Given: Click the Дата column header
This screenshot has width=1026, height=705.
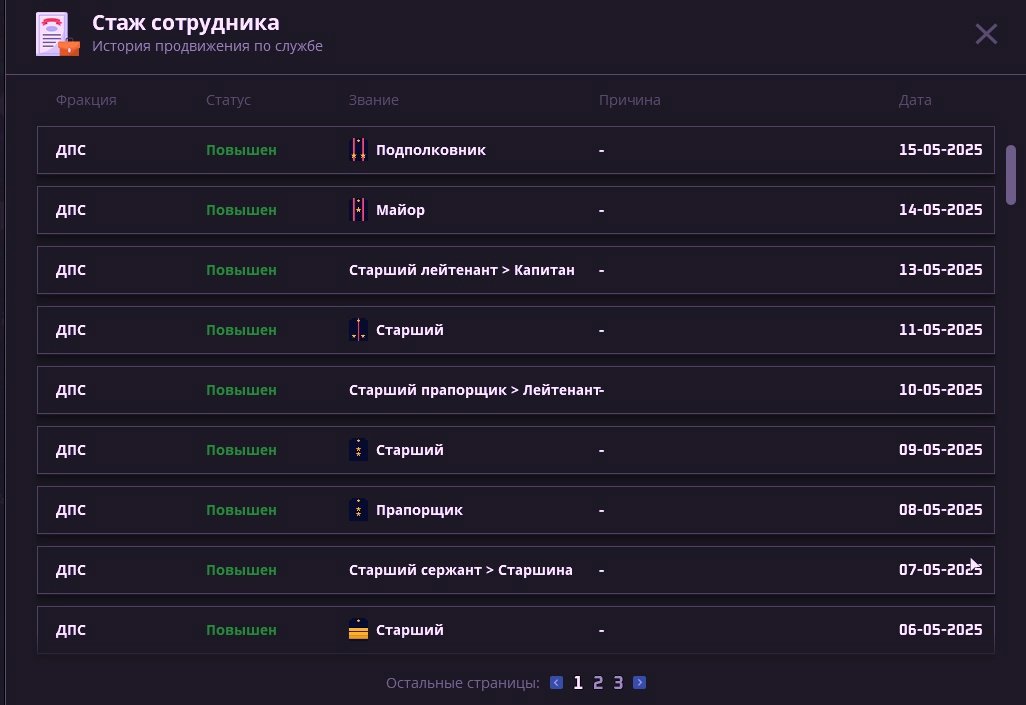Looking at the screenshot, I should (x=915, y=100).
